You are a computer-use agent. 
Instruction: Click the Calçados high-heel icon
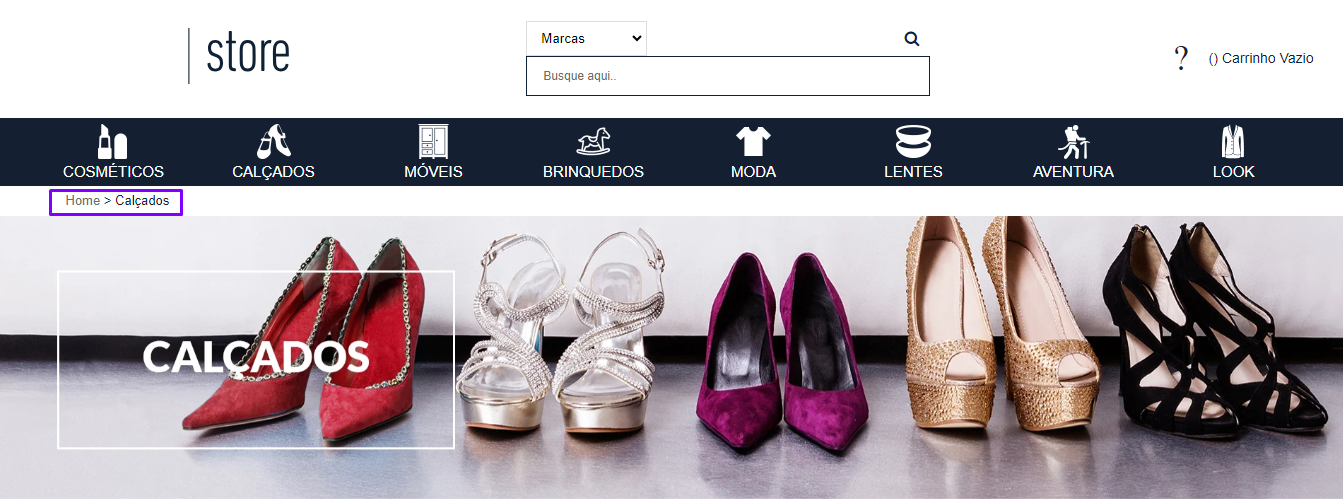[x=274, y=141]
